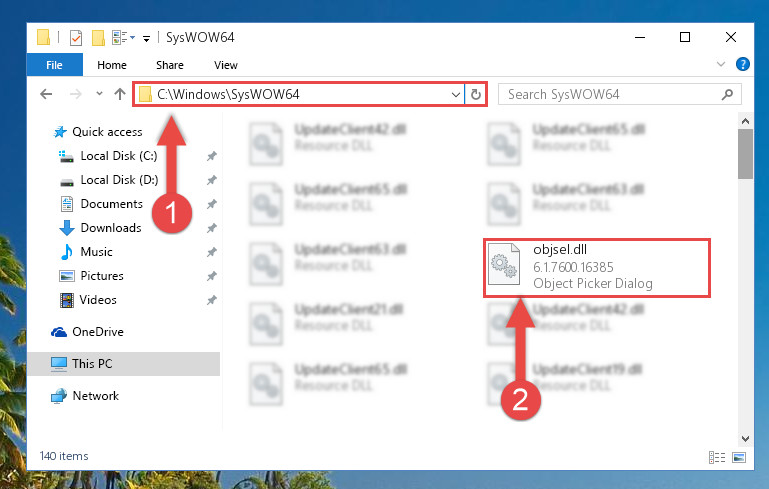Switch to the View ribbon tab
Image resolution: width=769 pixels, height=489 pixels.
point(226,65)
